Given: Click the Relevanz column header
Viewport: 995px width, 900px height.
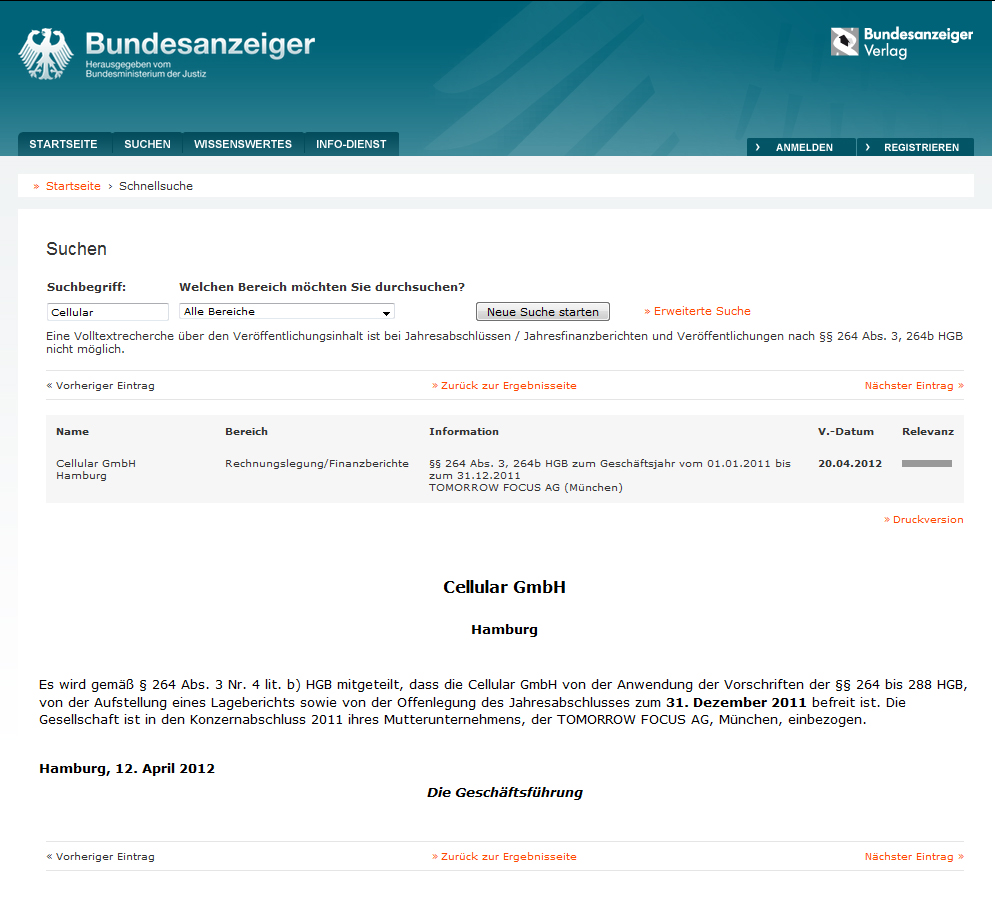Looking at the screenshot, I should [928, 432].
